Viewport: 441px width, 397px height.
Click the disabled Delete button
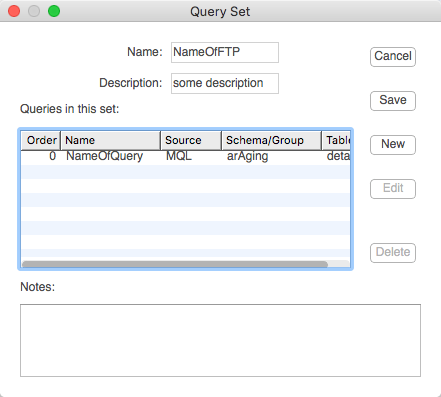[x=393, y=253]
